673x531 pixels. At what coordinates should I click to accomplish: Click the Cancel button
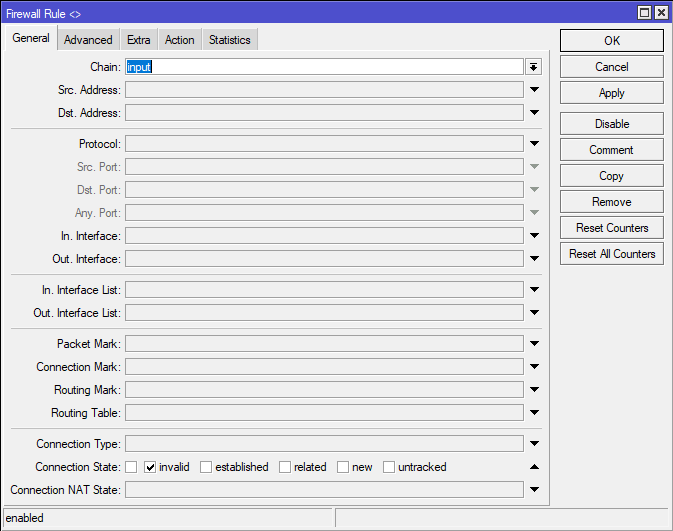(612, 67)
